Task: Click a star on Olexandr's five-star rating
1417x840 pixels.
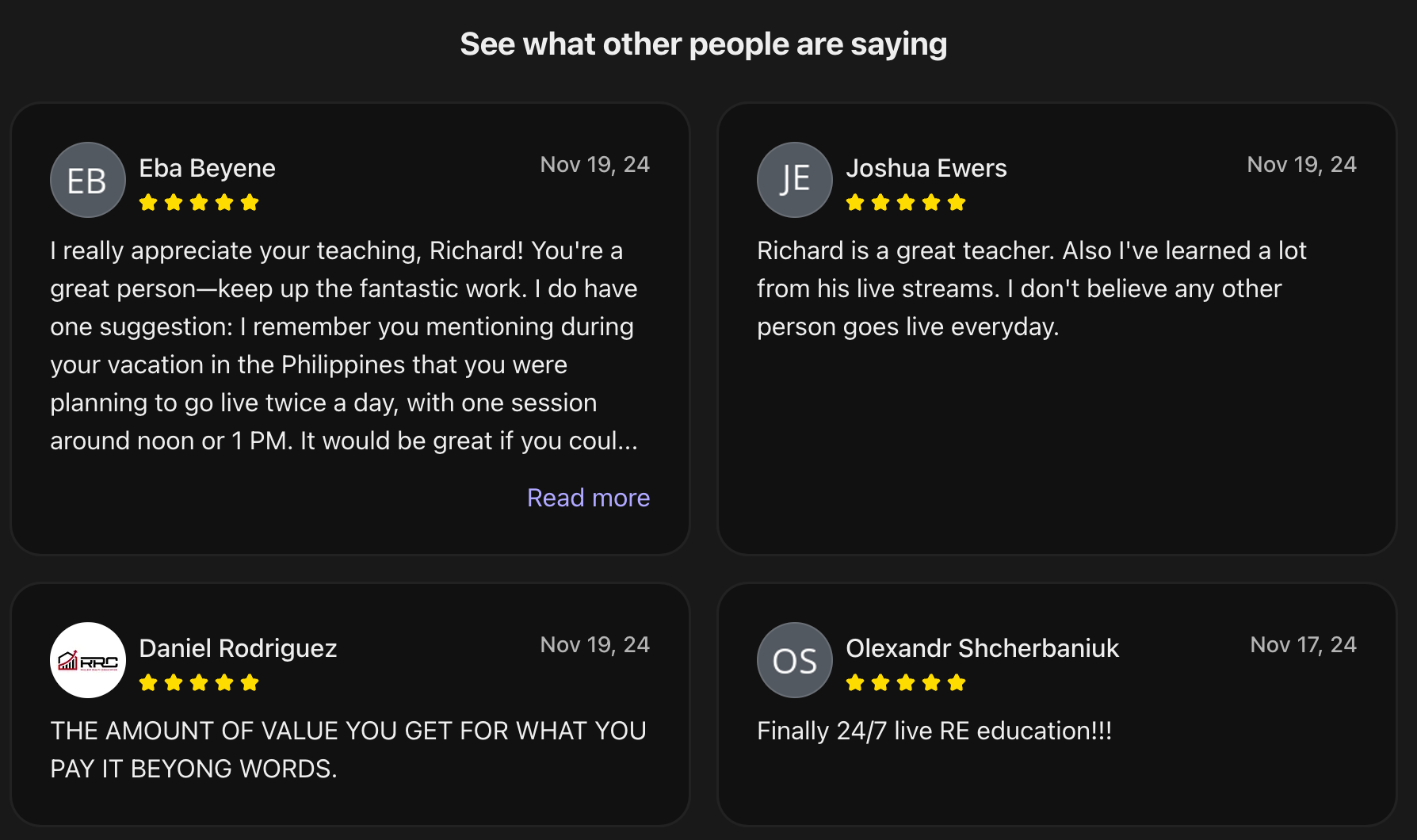Action: [906, 682]
